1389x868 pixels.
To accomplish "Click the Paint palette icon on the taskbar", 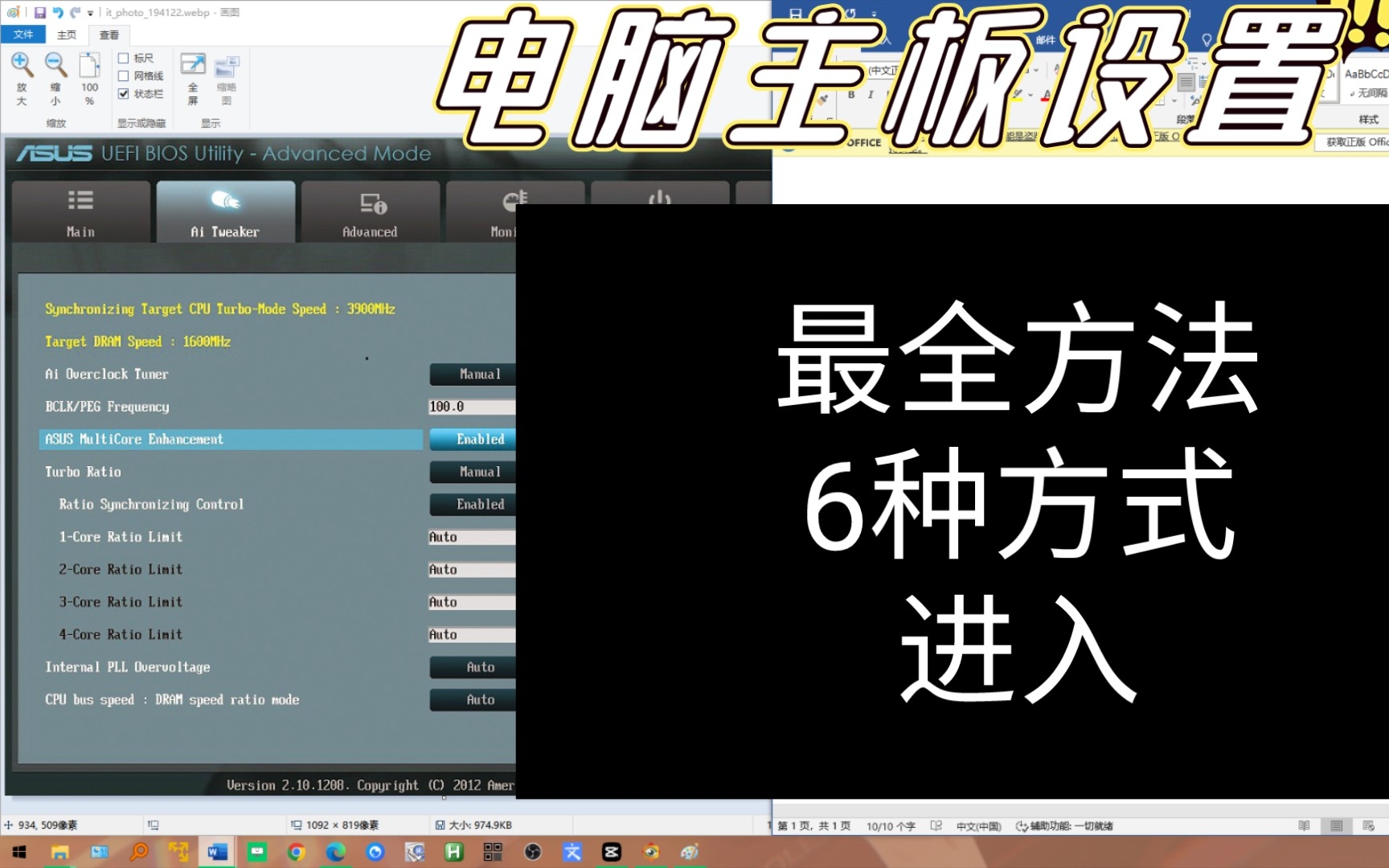I will coord(690,852).
